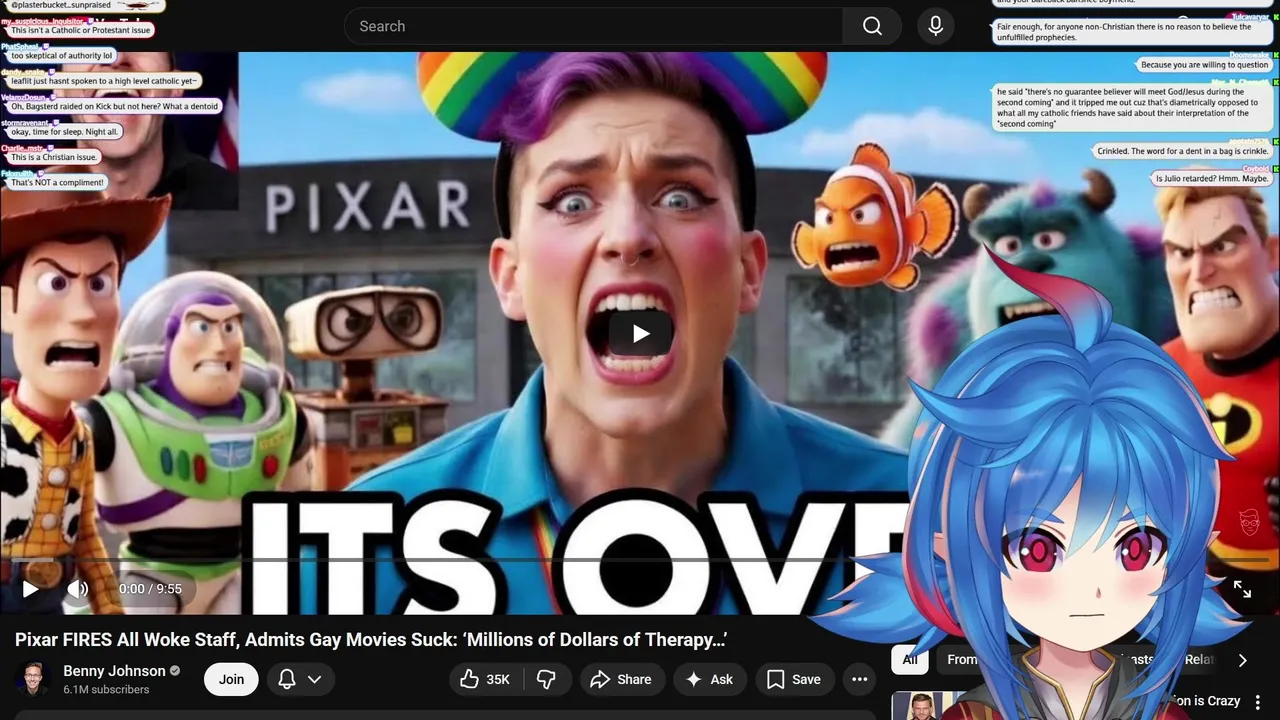Click chat message 'Because you are willing to question'
The height and width of the screenshot is (720, 1280).
click(1204, 65)
